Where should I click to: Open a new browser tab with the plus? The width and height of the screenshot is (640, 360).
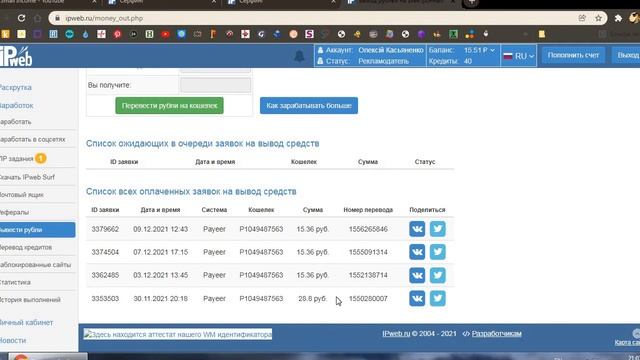[x=471, y=2]
